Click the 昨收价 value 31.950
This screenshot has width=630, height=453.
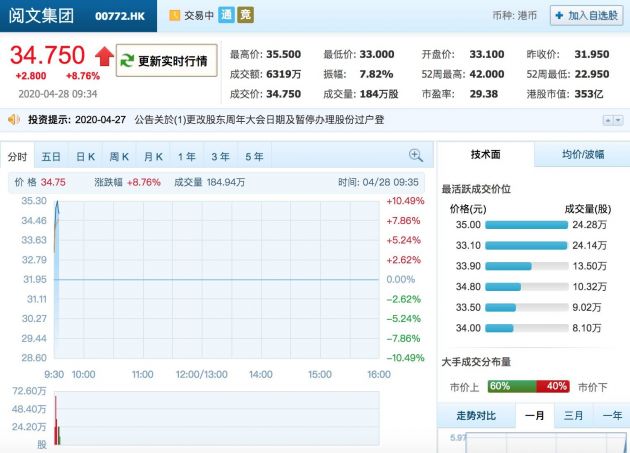(592, 54)
